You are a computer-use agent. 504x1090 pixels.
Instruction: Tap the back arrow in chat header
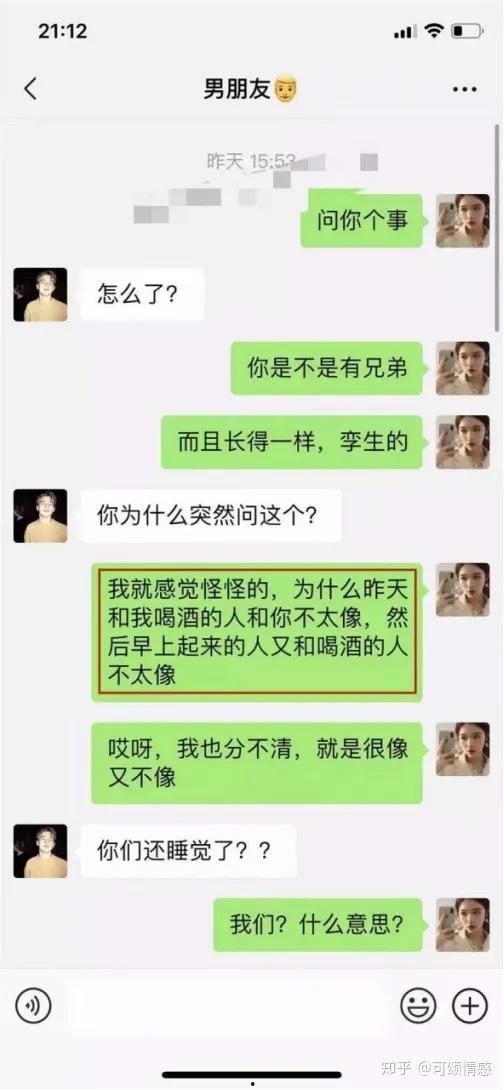pos(30,90)
